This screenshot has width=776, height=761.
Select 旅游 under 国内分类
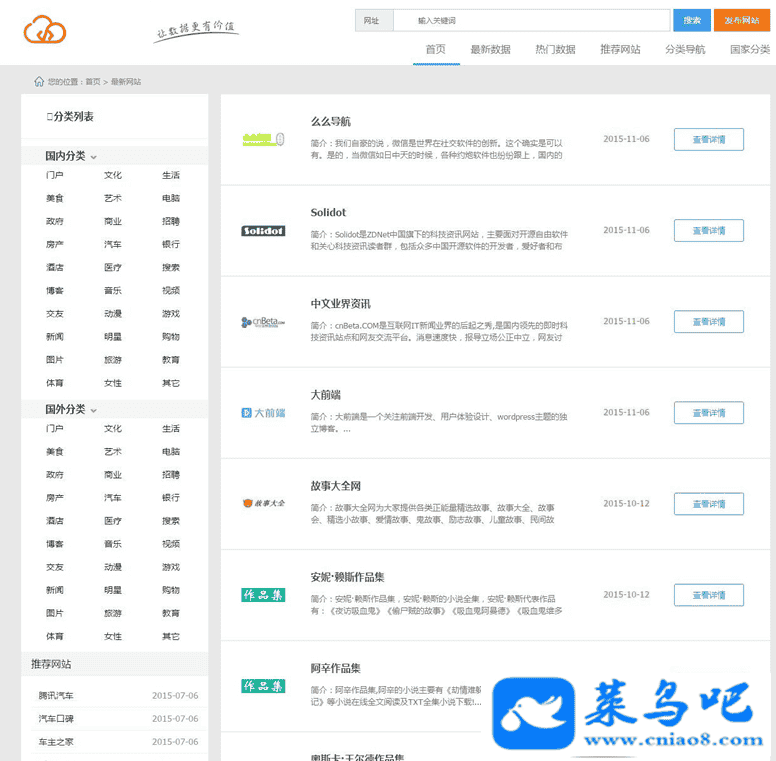coord(113,360)
